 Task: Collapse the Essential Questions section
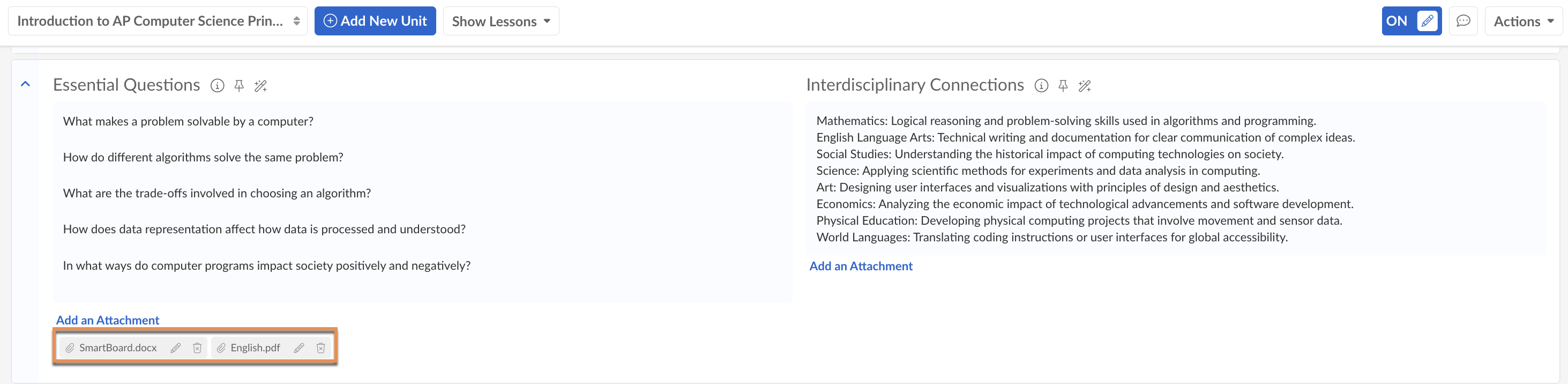pos(26,84)
